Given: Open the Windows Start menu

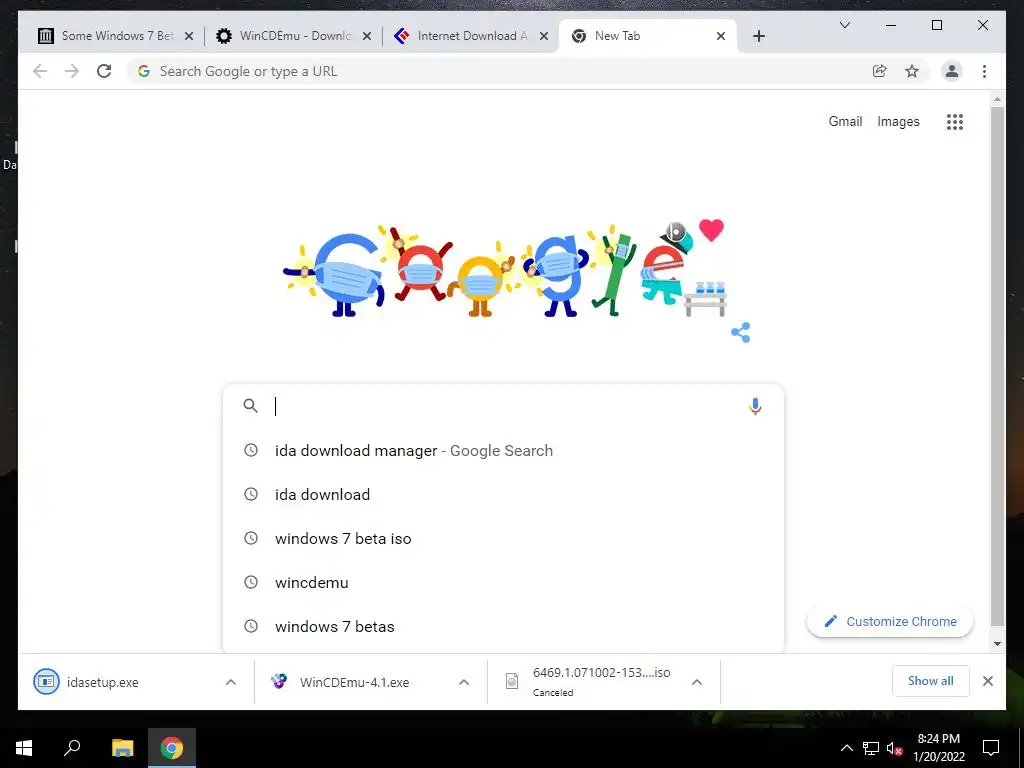Looking at the screenshot, I should click(24, 748).
